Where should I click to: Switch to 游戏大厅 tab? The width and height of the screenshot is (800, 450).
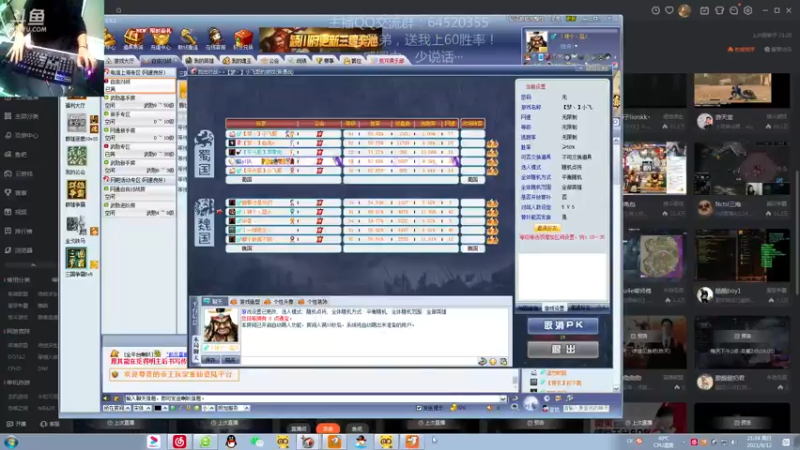[x=121, y=61]
